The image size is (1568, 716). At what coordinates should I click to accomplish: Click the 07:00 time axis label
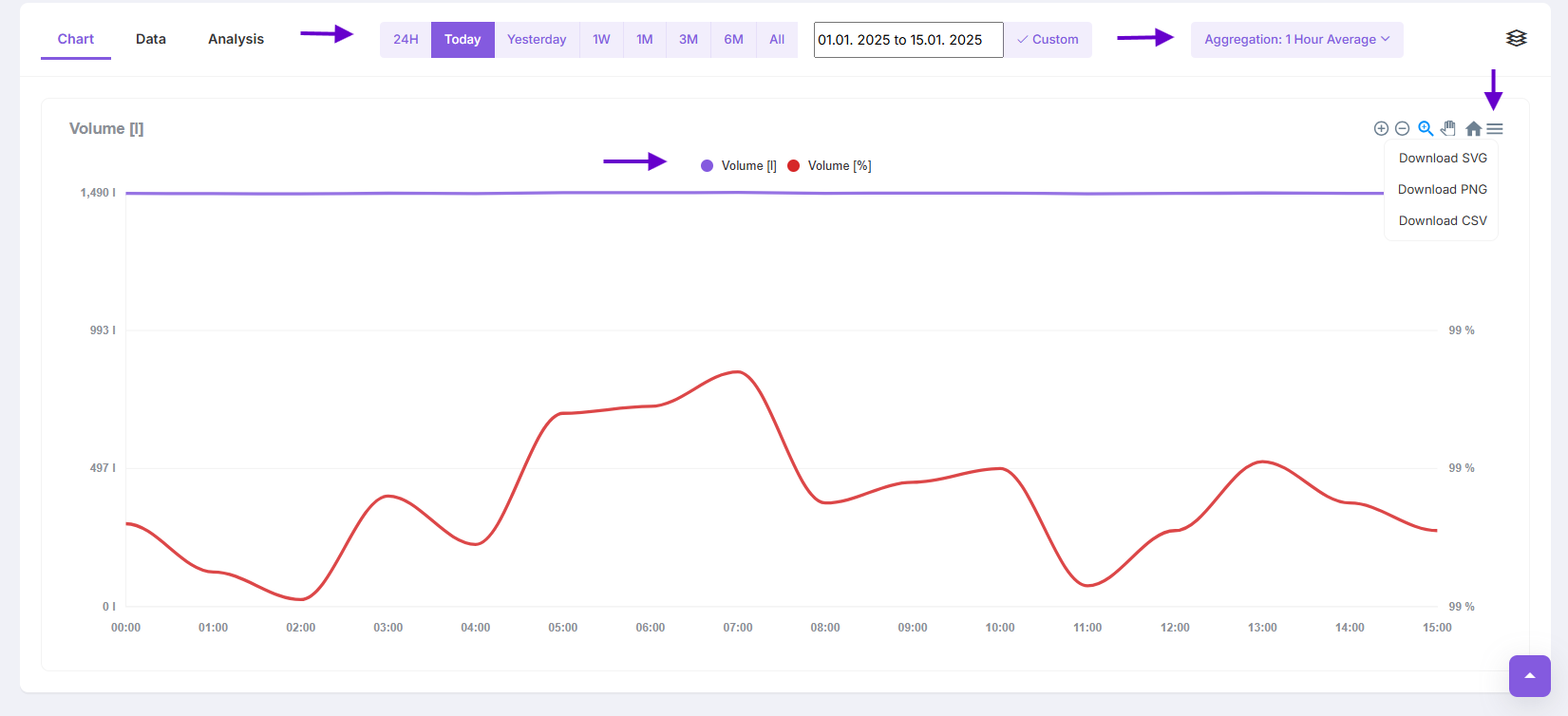click(738, 628)
